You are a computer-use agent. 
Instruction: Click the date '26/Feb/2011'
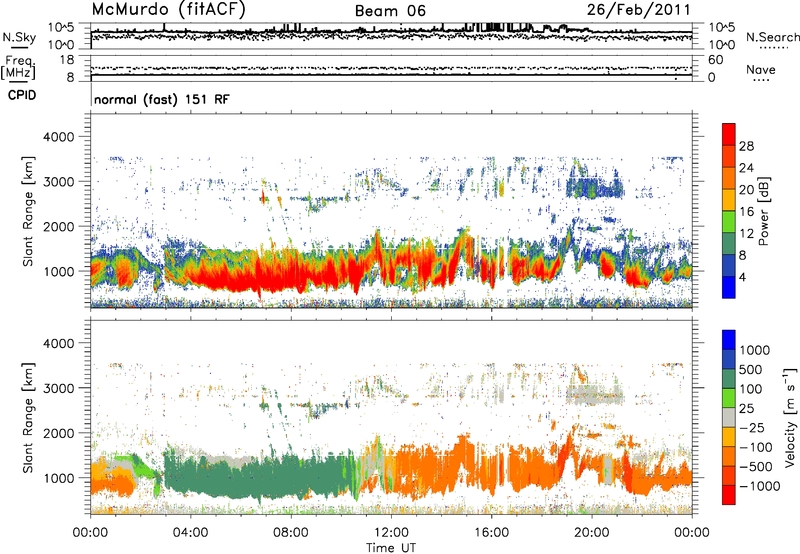(638, 10)
